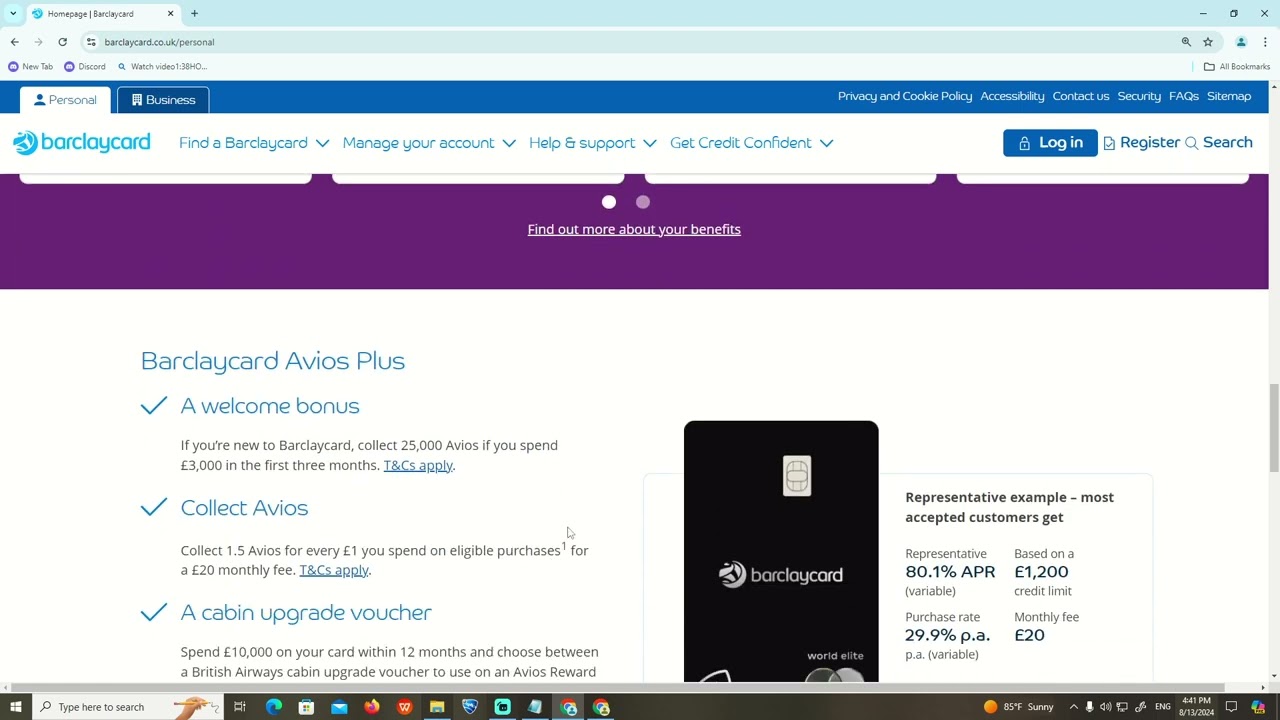Viewport: 1280px width, 720px height.
Task: Launch Microsoft Edge from the taskbar
Action: [x=273, y=707]
